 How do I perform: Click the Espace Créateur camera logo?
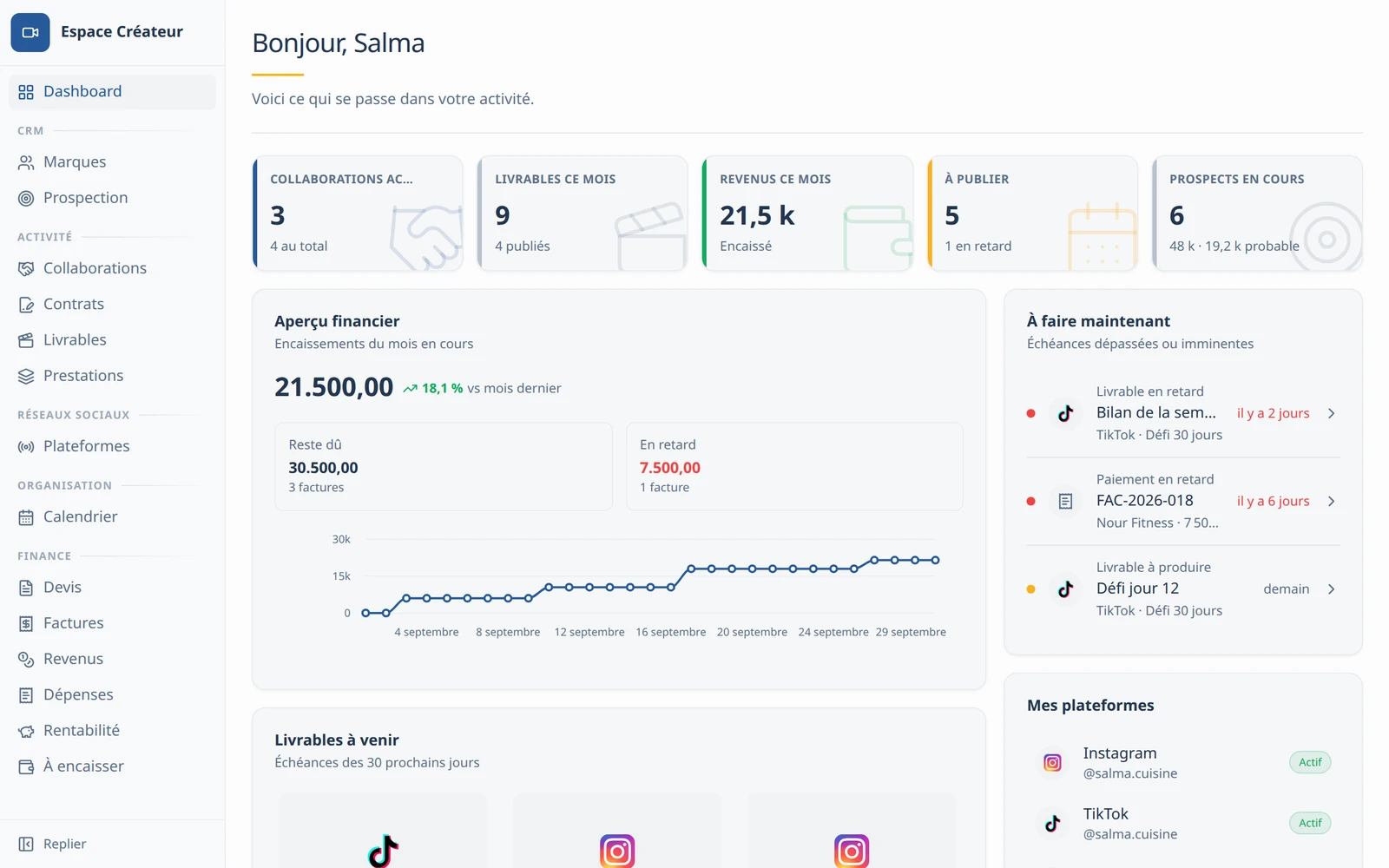(x=30, y=32)
